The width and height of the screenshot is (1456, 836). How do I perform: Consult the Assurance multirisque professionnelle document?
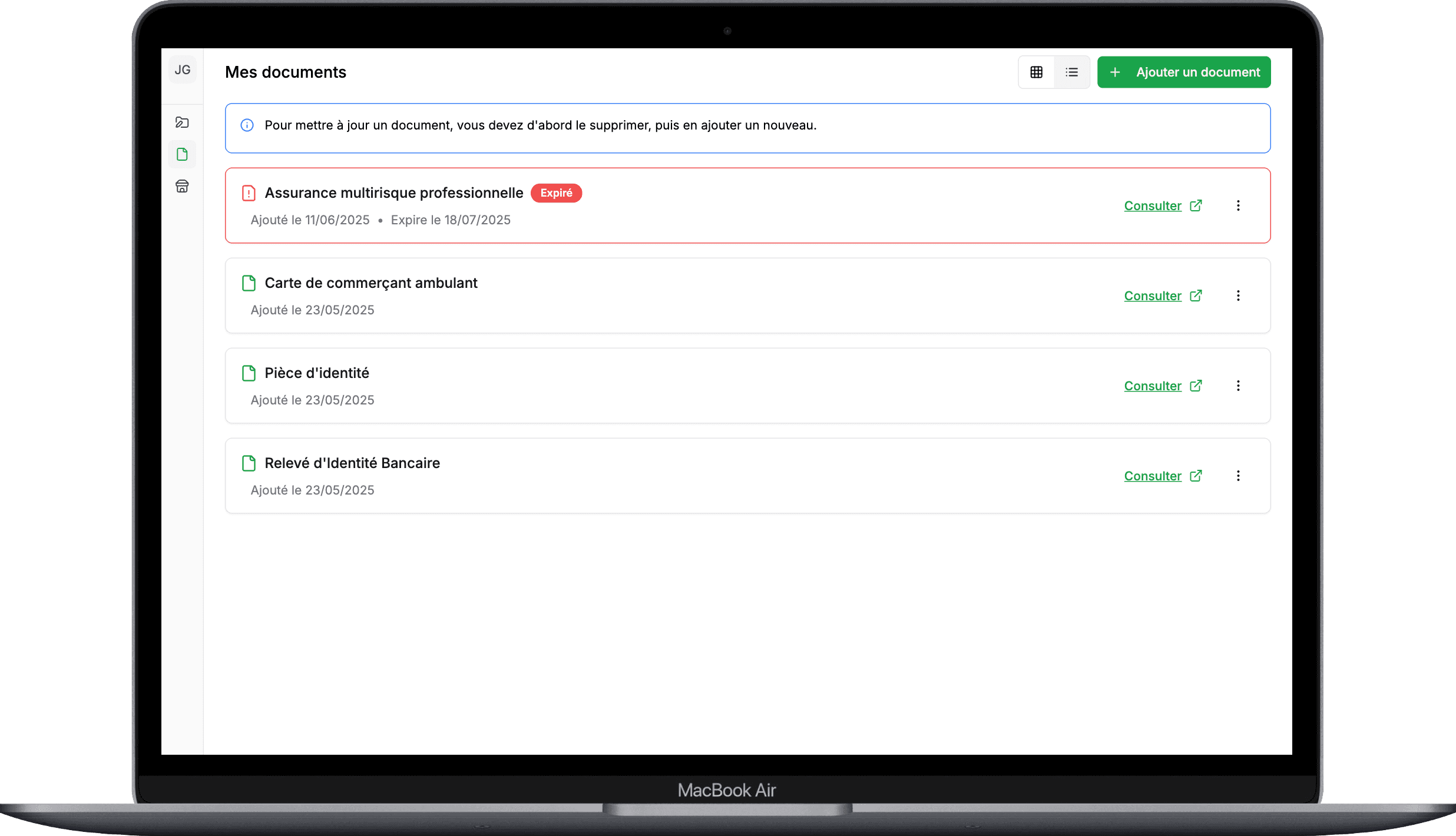click(1153, 206)
